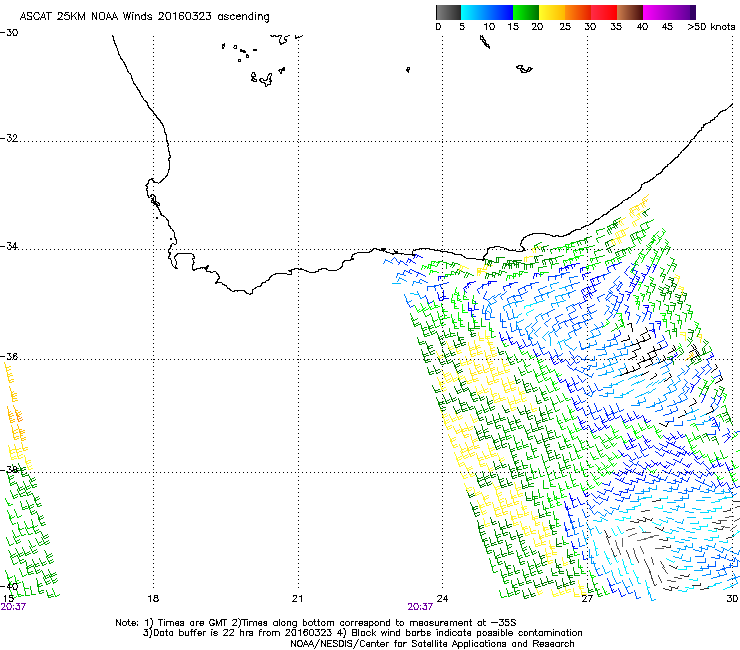Viewport: 740px width, 650px height.
Task: Click the ">50 knots" legend label
Action: [711, 27]
